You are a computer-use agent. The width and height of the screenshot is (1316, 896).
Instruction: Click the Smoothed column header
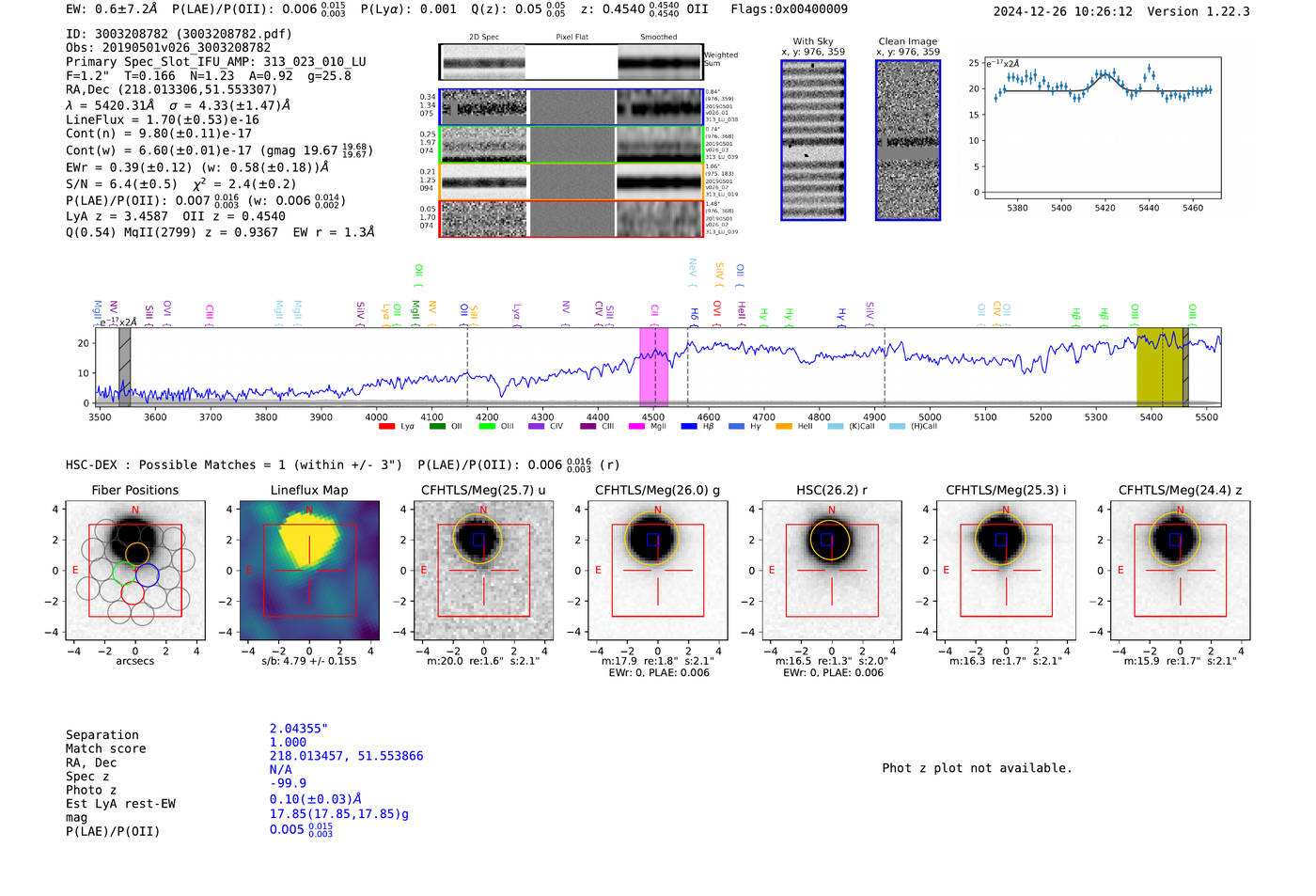pos(658,37)
